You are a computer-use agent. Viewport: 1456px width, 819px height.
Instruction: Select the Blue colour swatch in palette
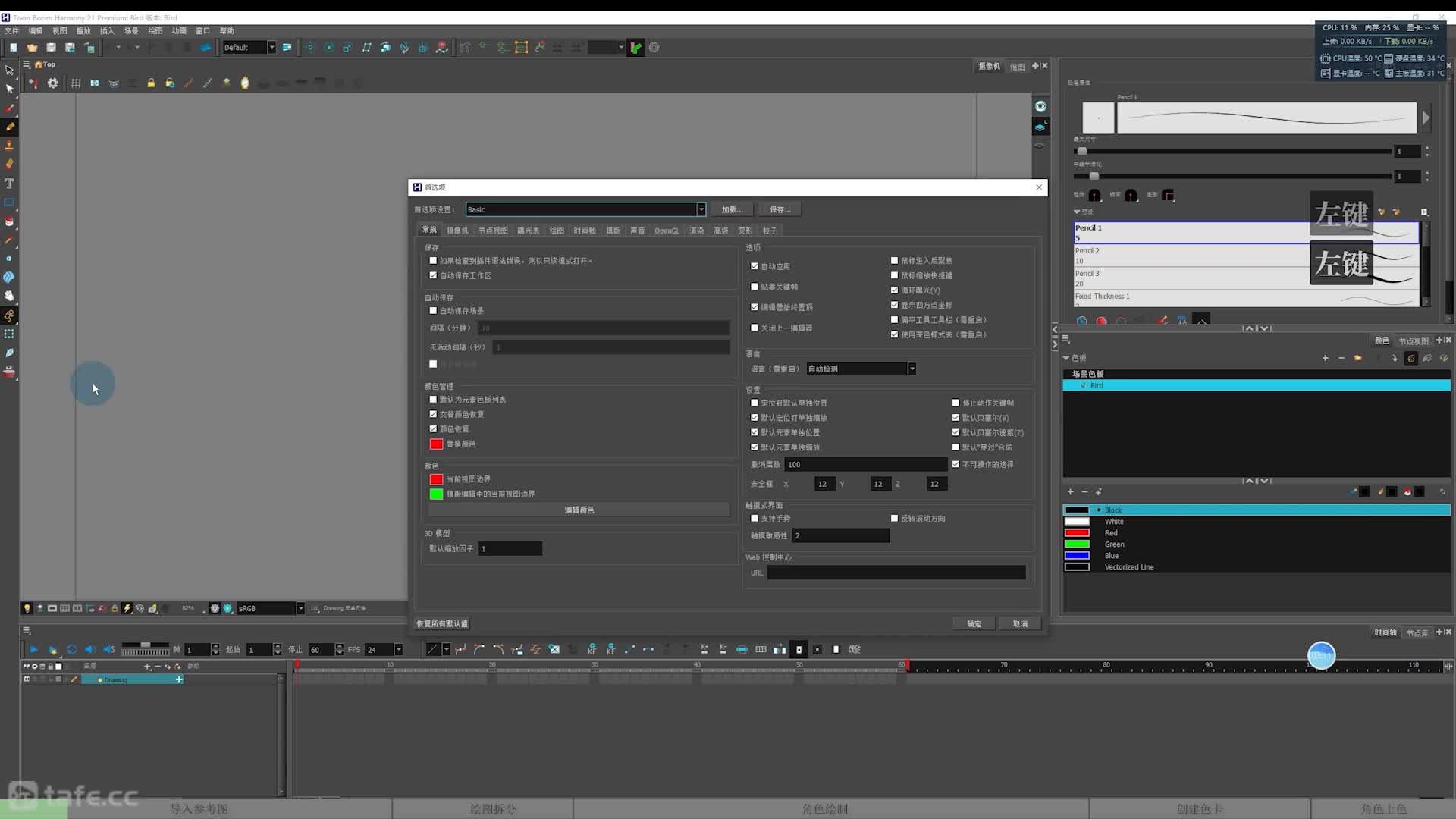pyautogui.click(x=1077, y=556)
